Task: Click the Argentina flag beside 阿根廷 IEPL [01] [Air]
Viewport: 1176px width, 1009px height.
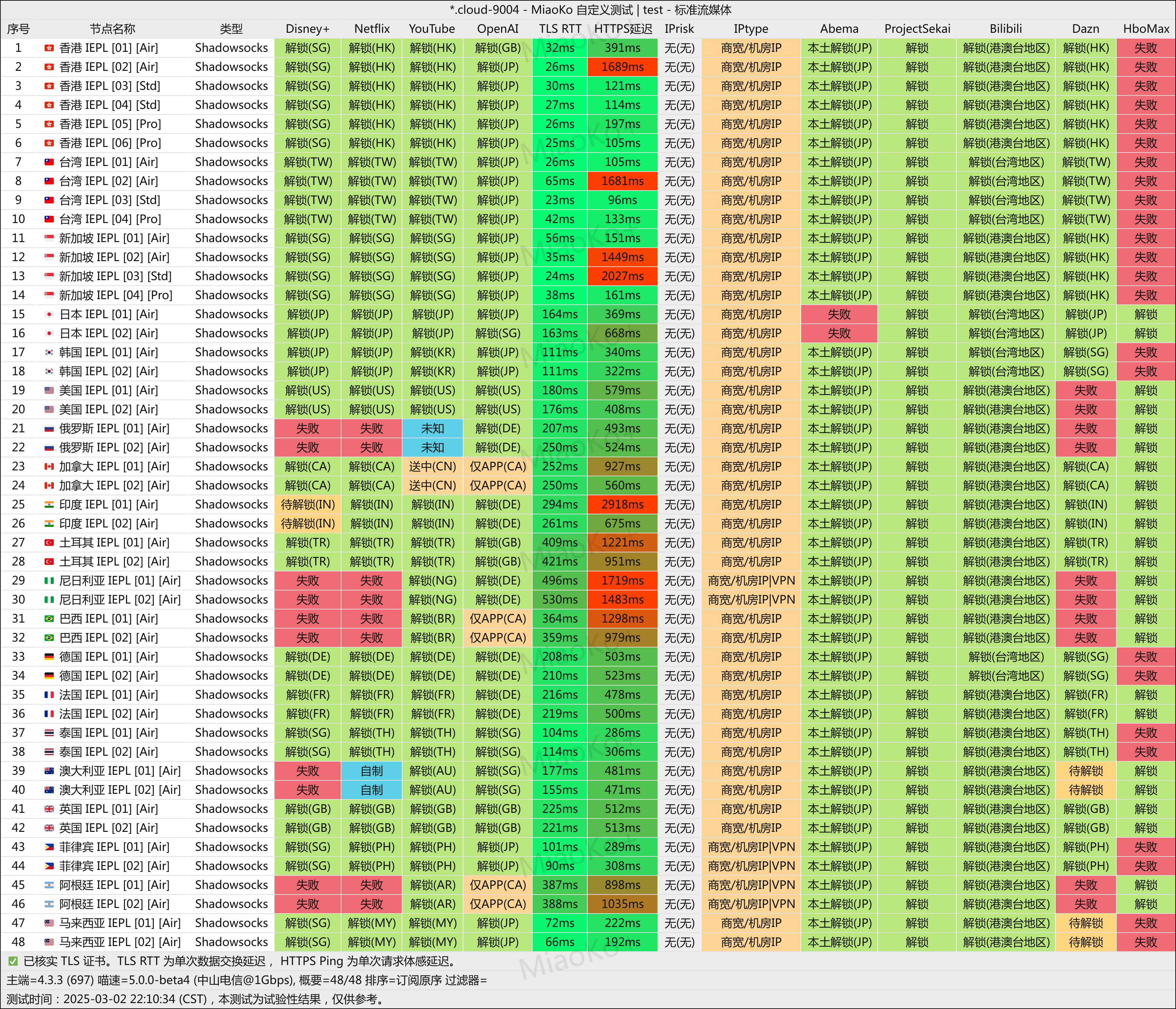Action: (50, 885)
